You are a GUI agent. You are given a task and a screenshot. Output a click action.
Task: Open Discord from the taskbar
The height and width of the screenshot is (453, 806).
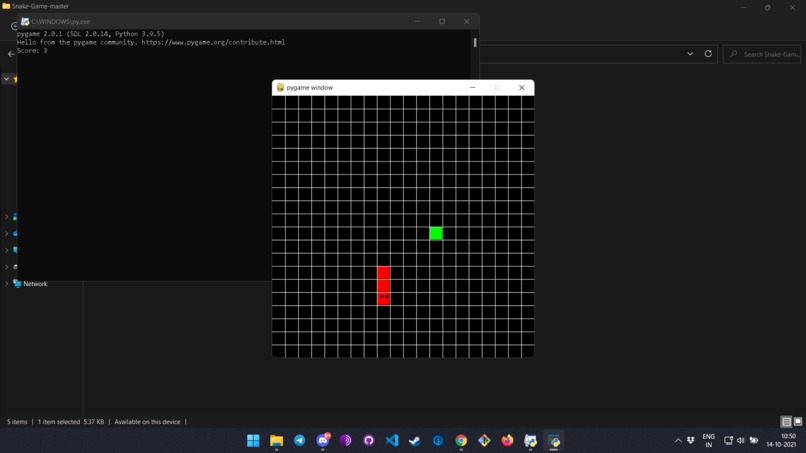click(x=323, y=441)
